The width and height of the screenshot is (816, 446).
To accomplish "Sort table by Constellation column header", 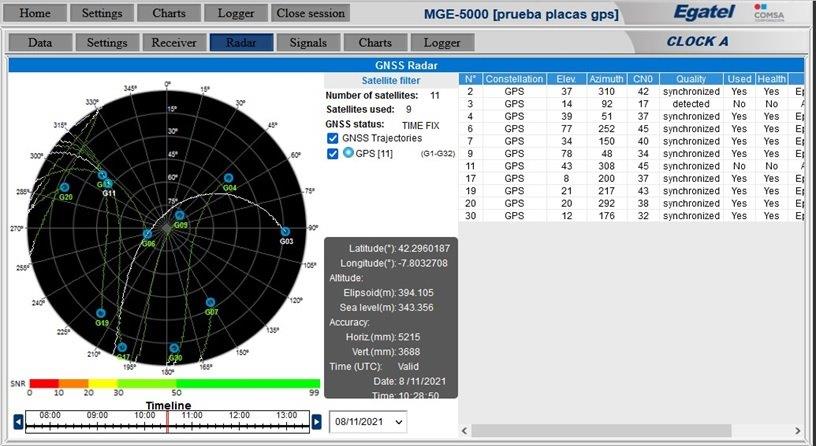I will point(514,79).
